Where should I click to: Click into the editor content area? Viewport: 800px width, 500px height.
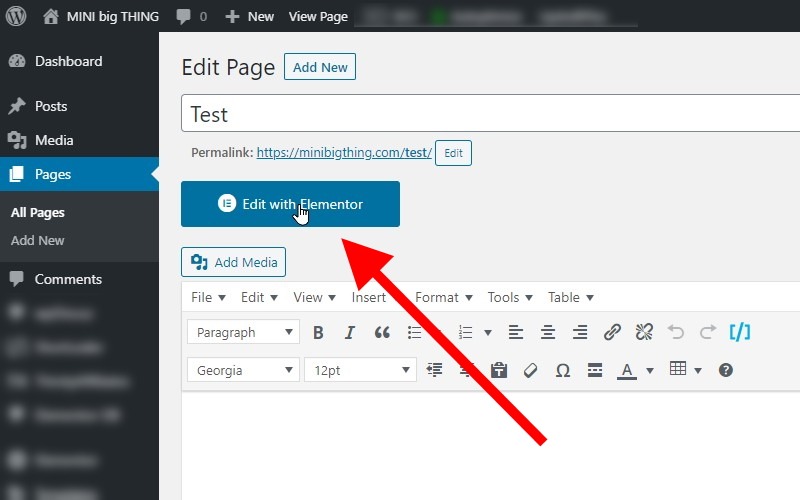[491, 446]
